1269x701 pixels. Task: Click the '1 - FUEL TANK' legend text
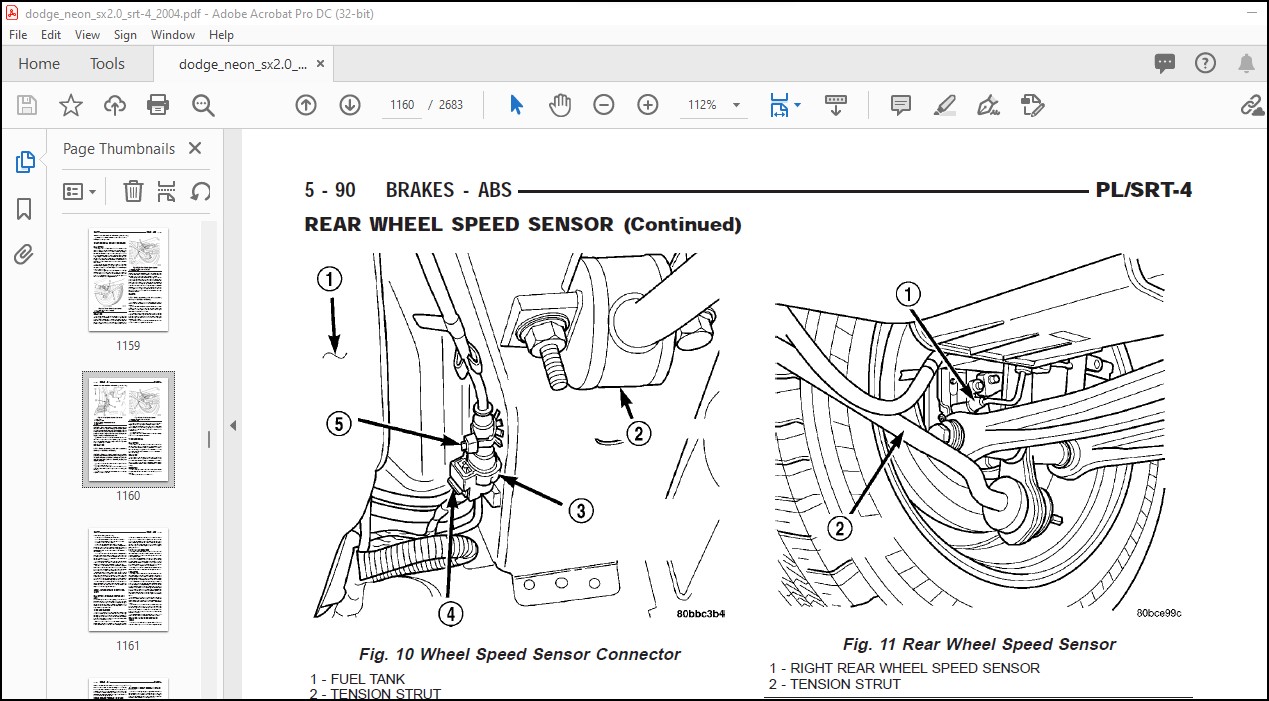click(357, 679)
